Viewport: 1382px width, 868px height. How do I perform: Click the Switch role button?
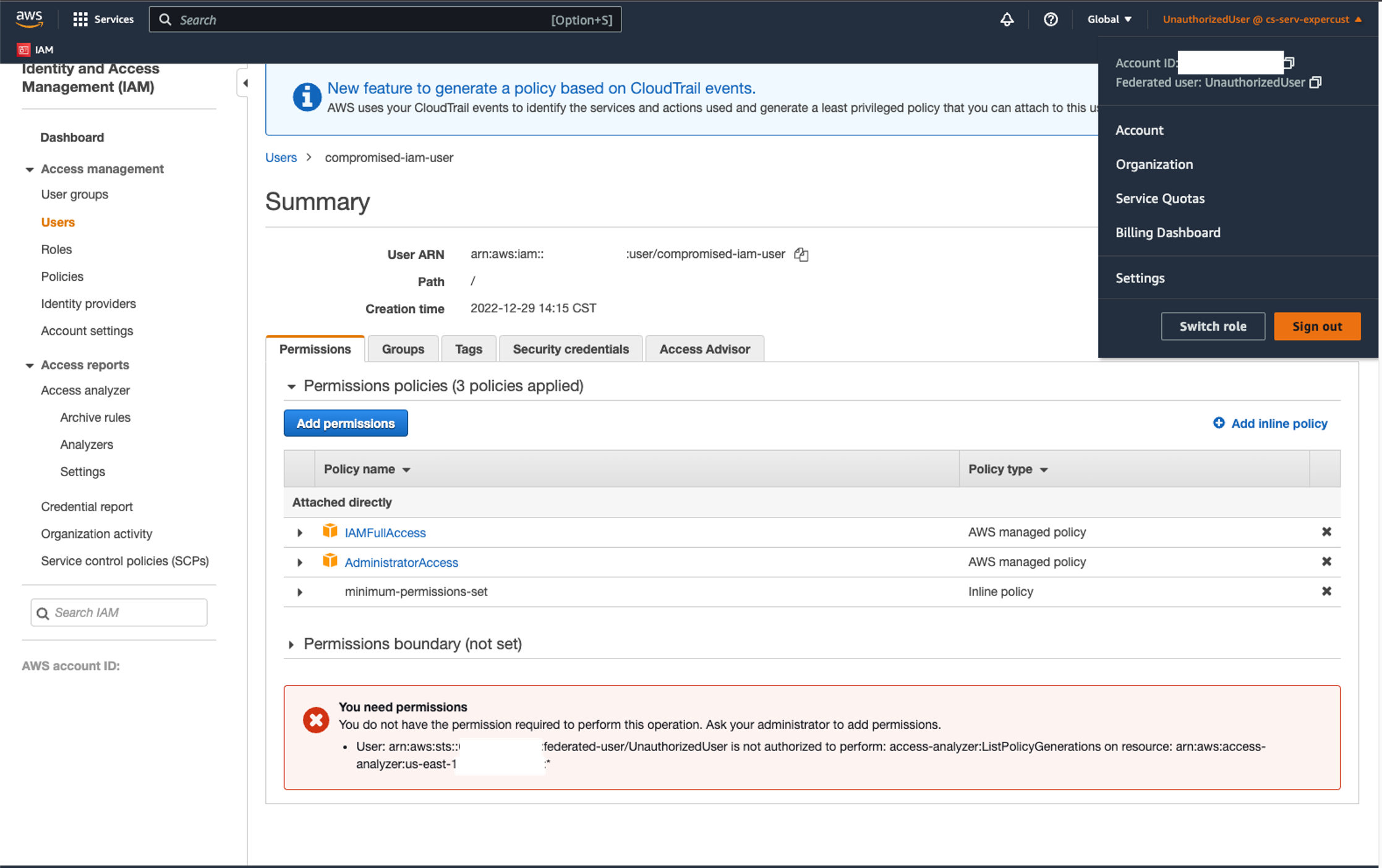point(1213,326)
